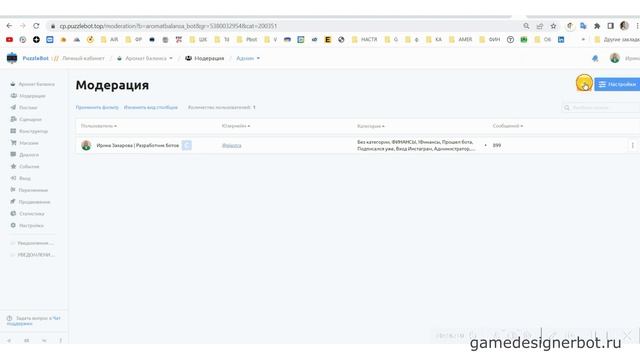Viewport: 640px width, 360px height.
Task: Open the Админ breadcrumb dropdown
Action: click(x=248, y=58)
